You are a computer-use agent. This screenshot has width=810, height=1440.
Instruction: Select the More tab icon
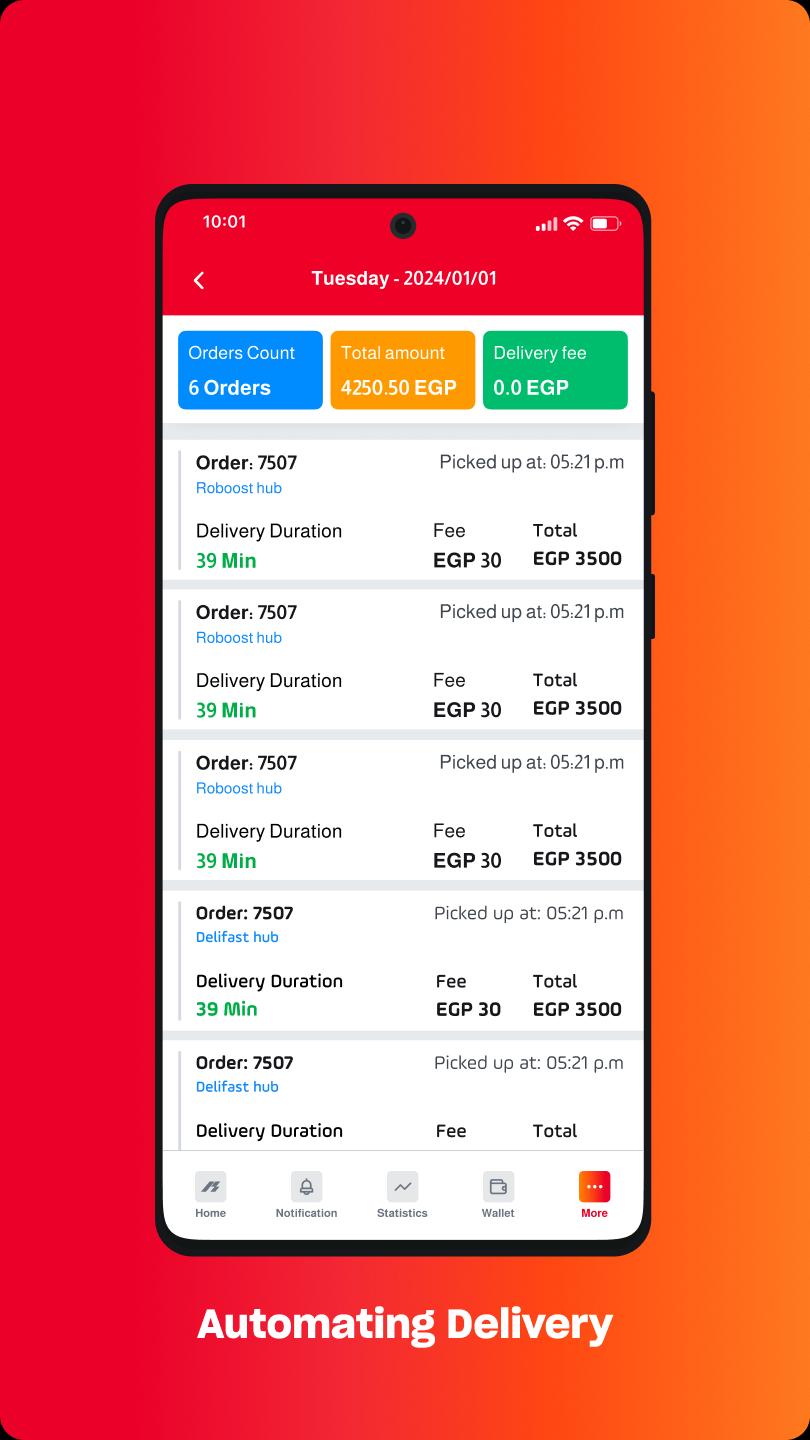[594, 1187]
